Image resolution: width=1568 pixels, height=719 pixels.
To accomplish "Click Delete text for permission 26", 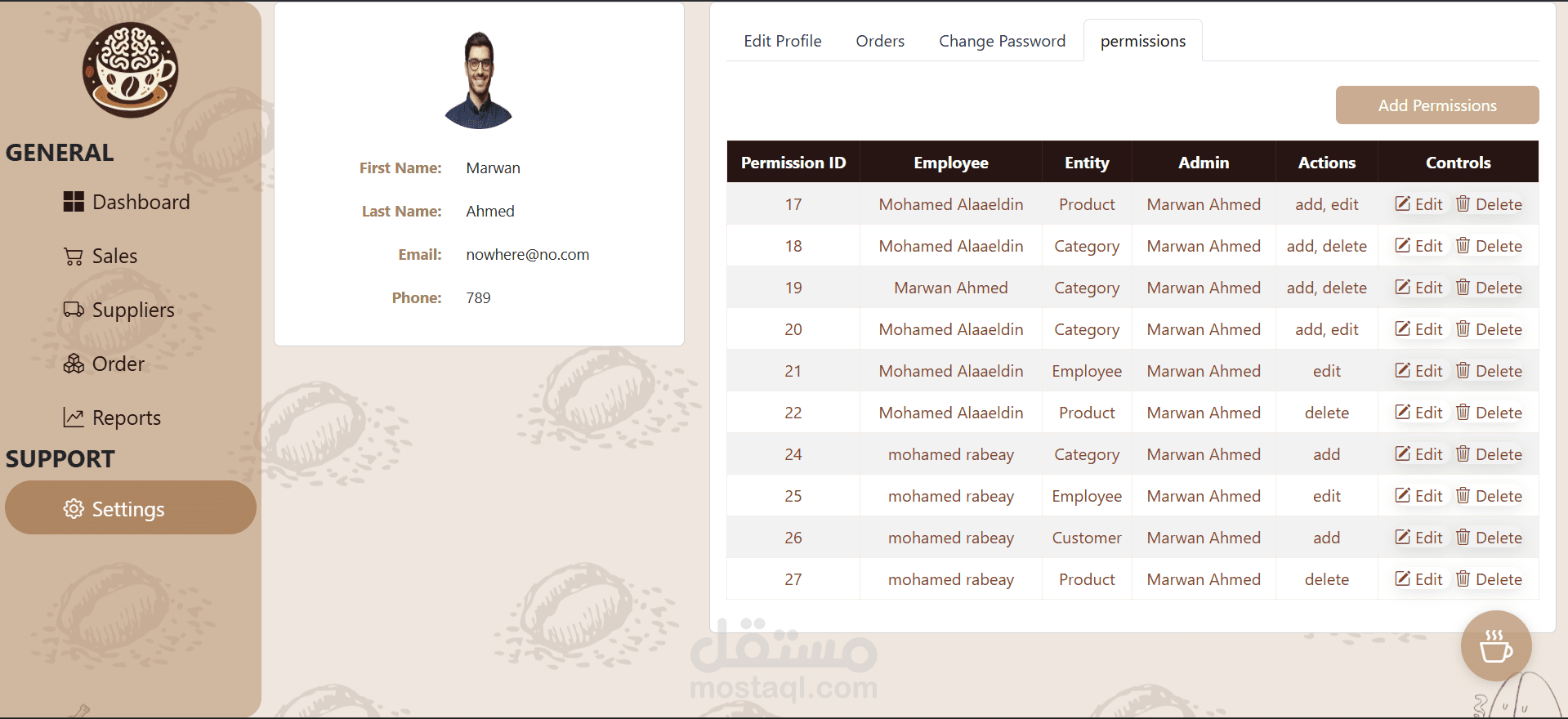I will (x=1499, y=538).
